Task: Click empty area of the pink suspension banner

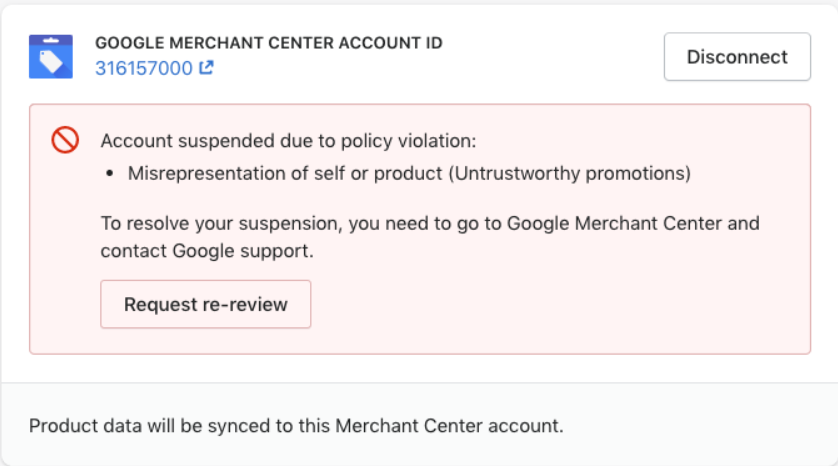Action: [x=561, y=305]
